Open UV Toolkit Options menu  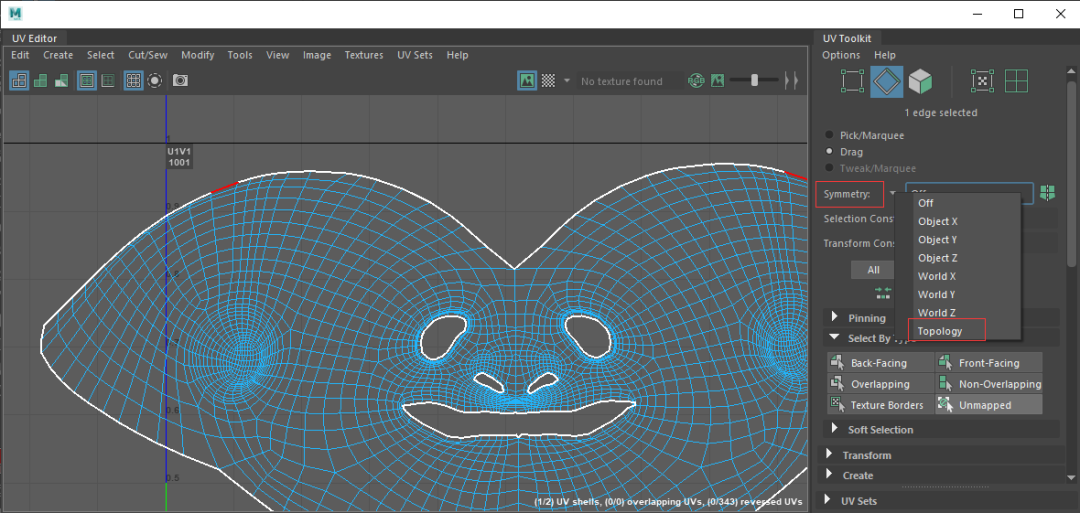[x=841, y=55]
